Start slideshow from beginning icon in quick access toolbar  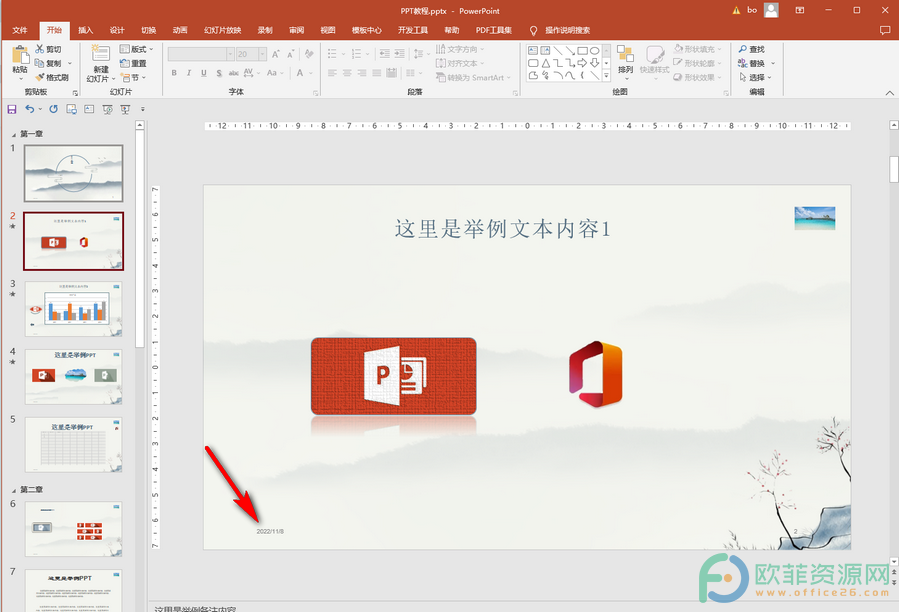[x=107, y=109]
